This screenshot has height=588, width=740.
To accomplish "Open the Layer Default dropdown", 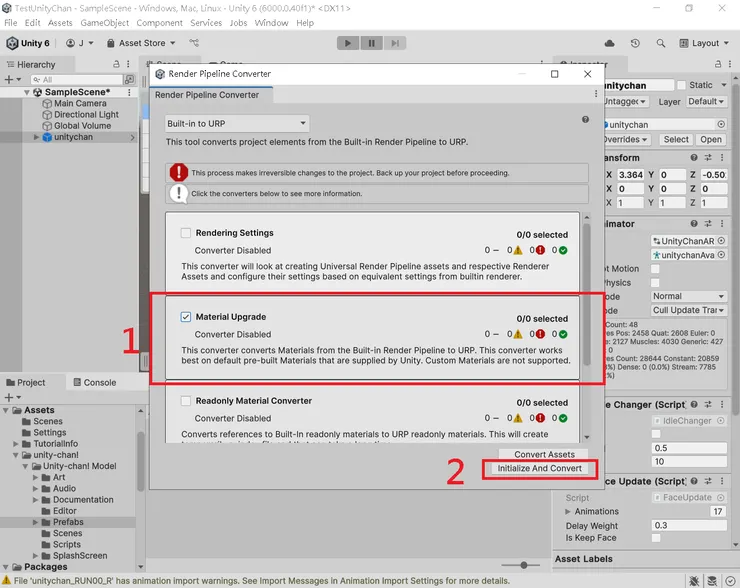I will (706, 101).
